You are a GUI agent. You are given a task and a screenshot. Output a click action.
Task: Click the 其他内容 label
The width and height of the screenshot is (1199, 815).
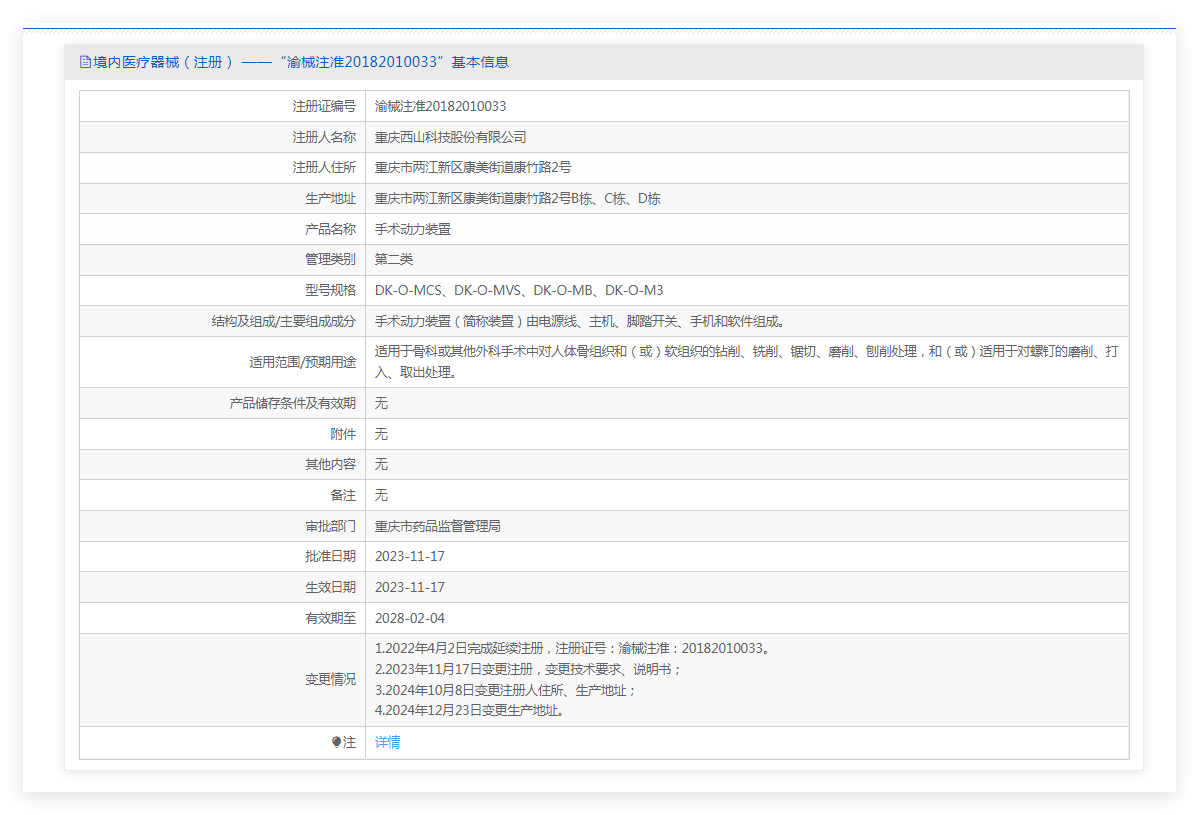(x=330, y=464)
